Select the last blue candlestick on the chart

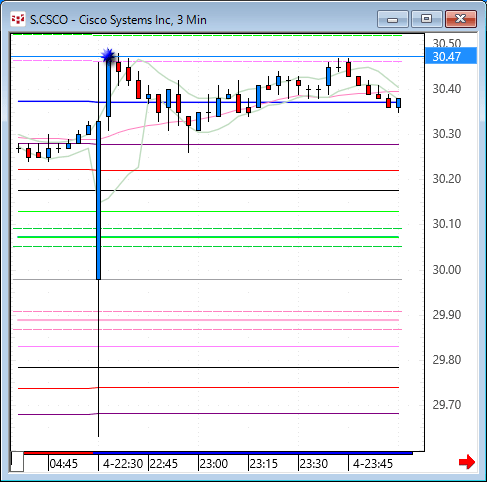point(398,103)
